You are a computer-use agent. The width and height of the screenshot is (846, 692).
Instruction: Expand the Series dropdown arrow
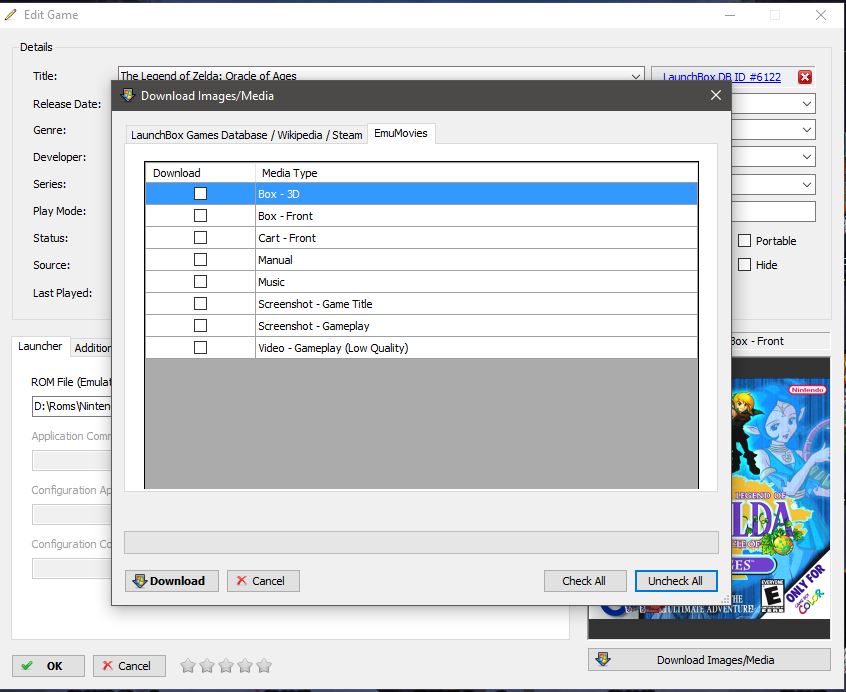[x=807, y=184]
